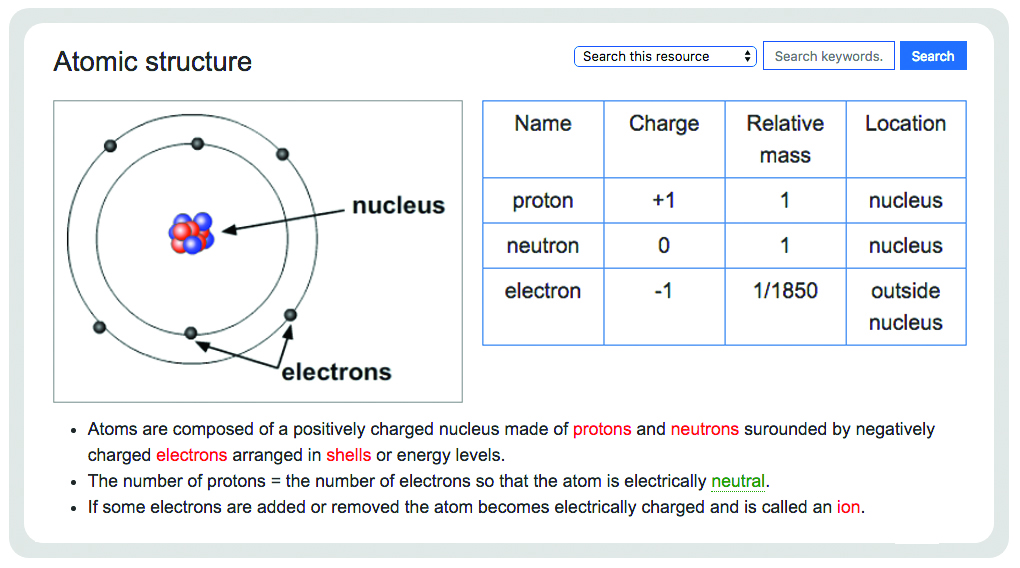This screenshot has width=1020, height=568.
Task: Open the shells link
Action: [x=348, y=455]
